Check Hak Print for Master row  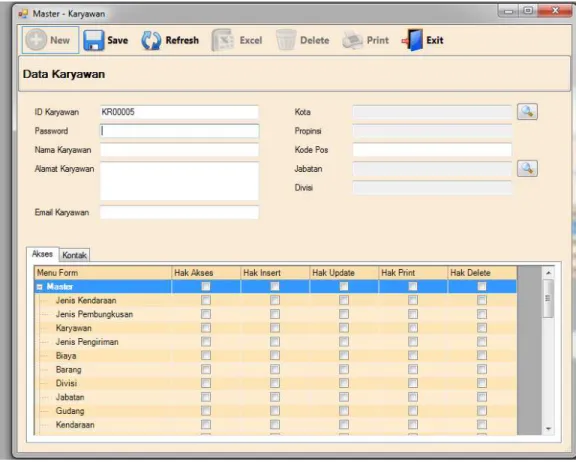(x=413, y=286)
